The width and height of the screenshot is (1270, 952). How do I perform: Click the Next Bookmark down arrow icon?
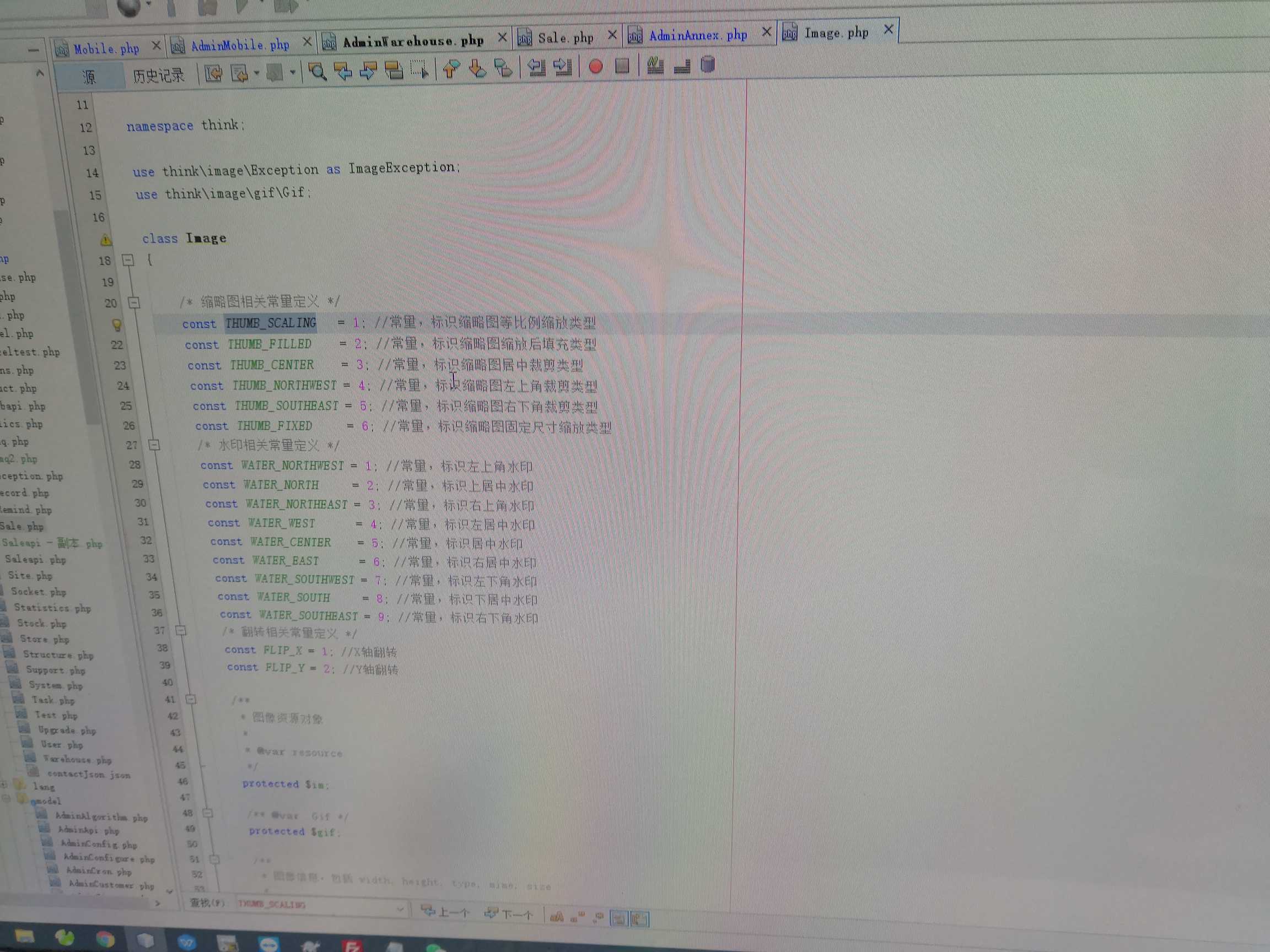click(477, 69)
